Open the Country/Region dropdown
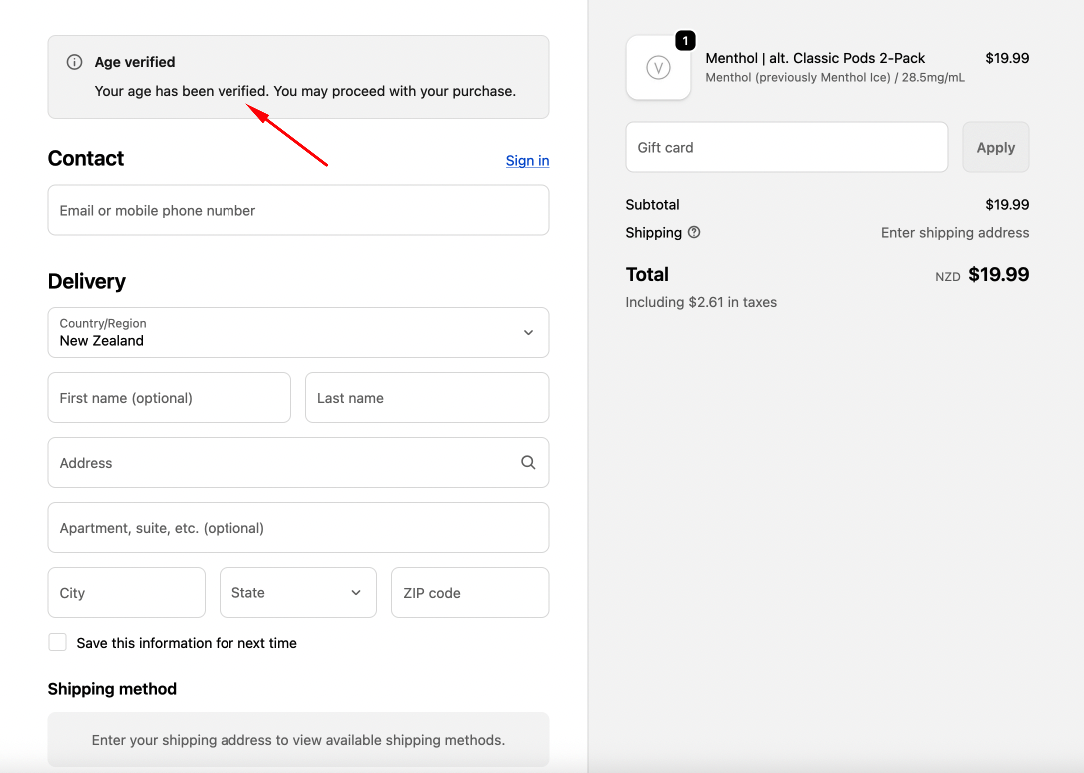 tap(298, 333)
